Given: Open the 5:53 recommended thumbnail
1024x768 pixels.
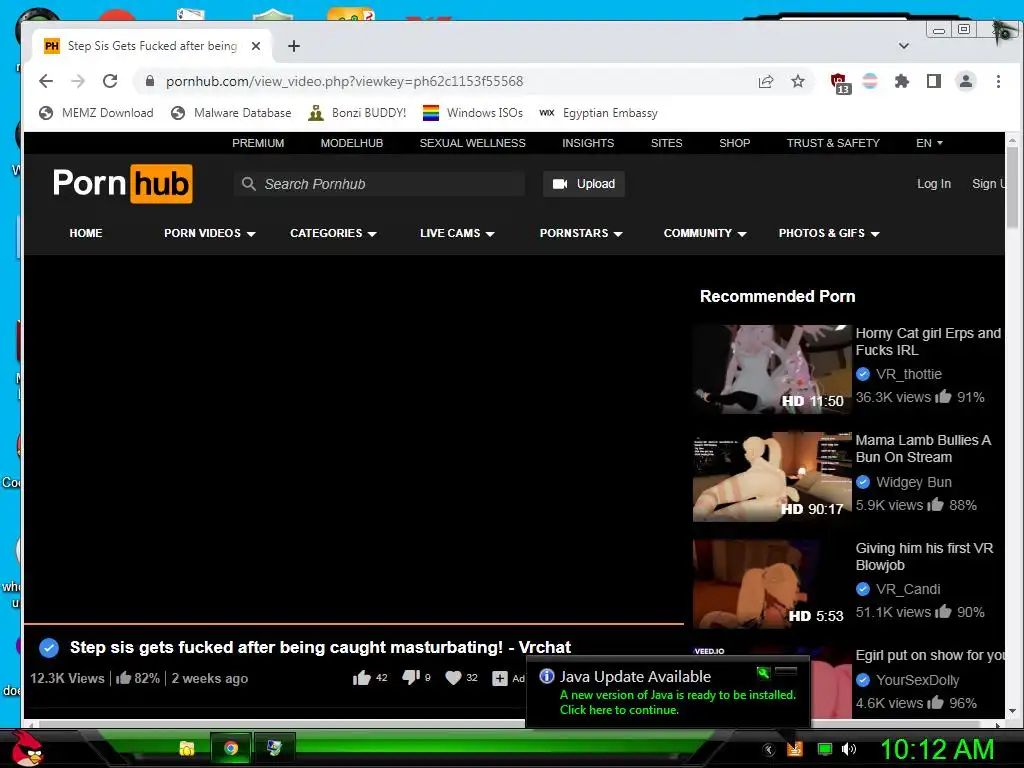Looking at the screenshot, I should [772, 584].
